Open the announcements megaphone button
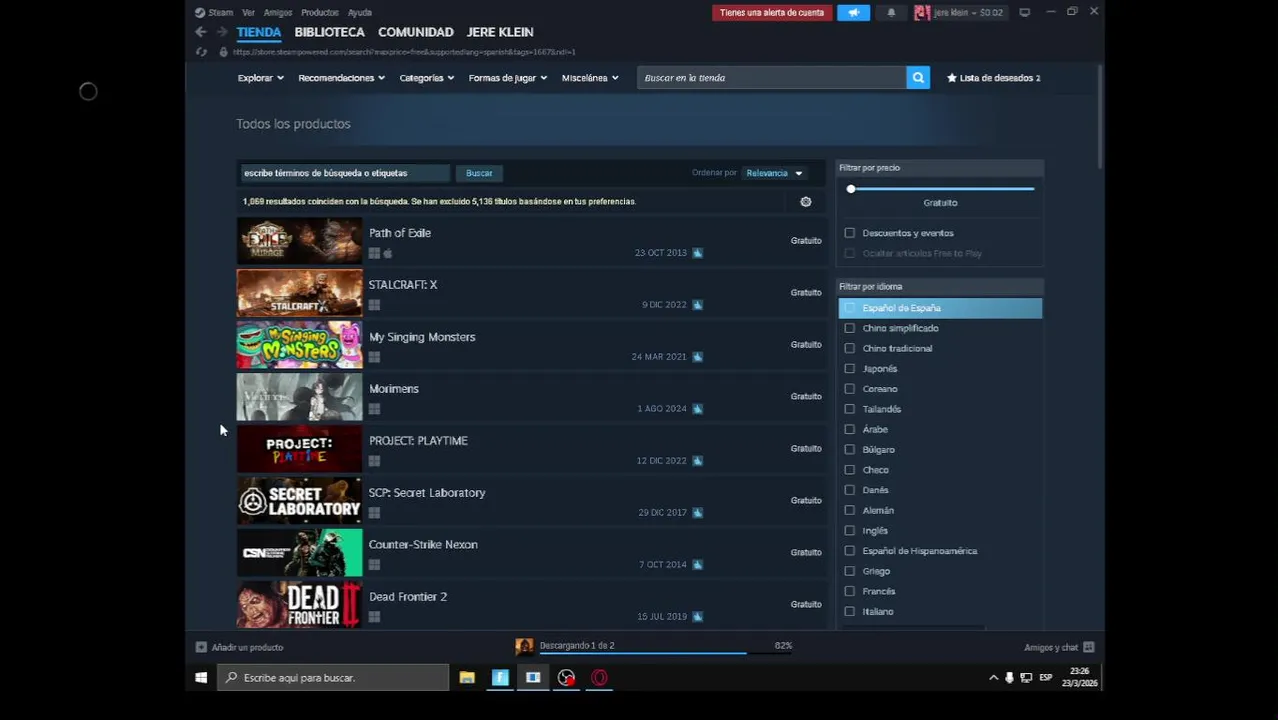The width and height of the screenshot is (1278, 720). click(x=853, y=13)
